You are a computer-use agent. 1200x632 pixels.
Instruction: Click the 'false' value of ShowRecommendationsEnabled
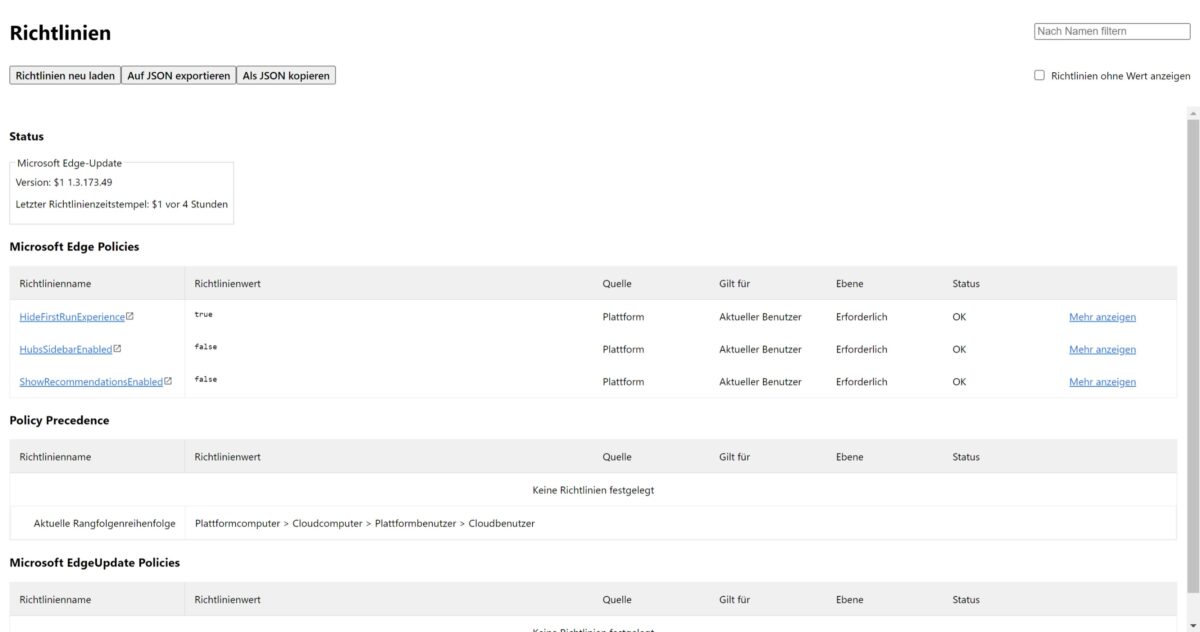(x=206, y=380)
